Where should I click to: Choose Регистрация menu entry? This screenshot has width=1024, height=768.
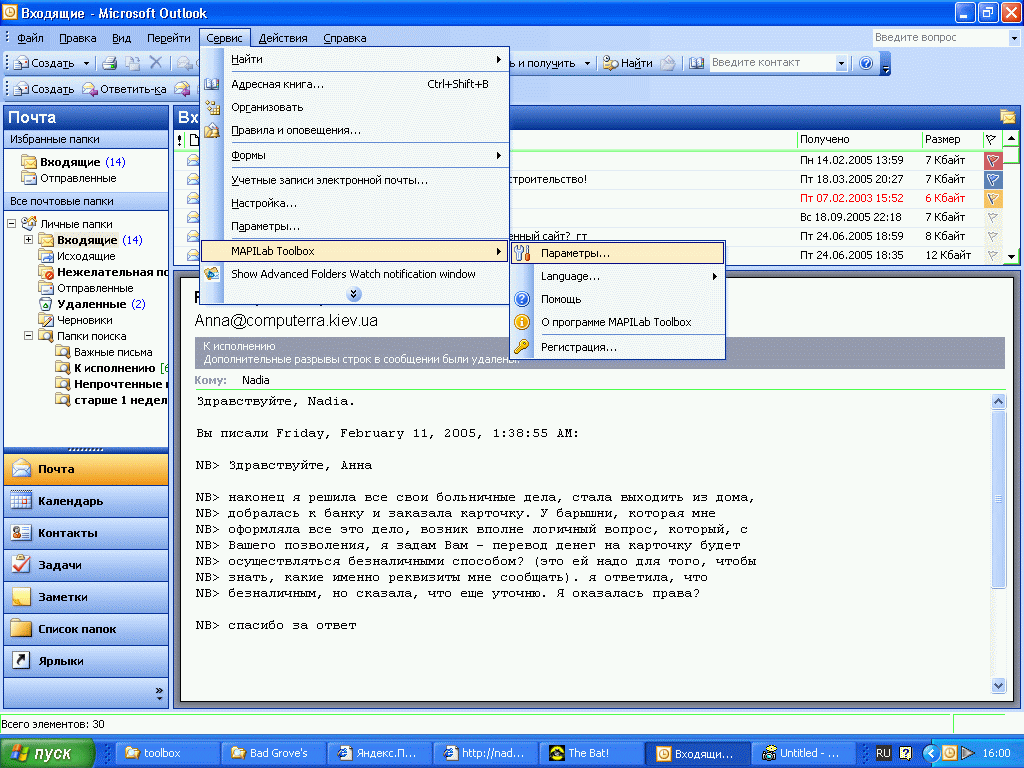pos(617,347)
